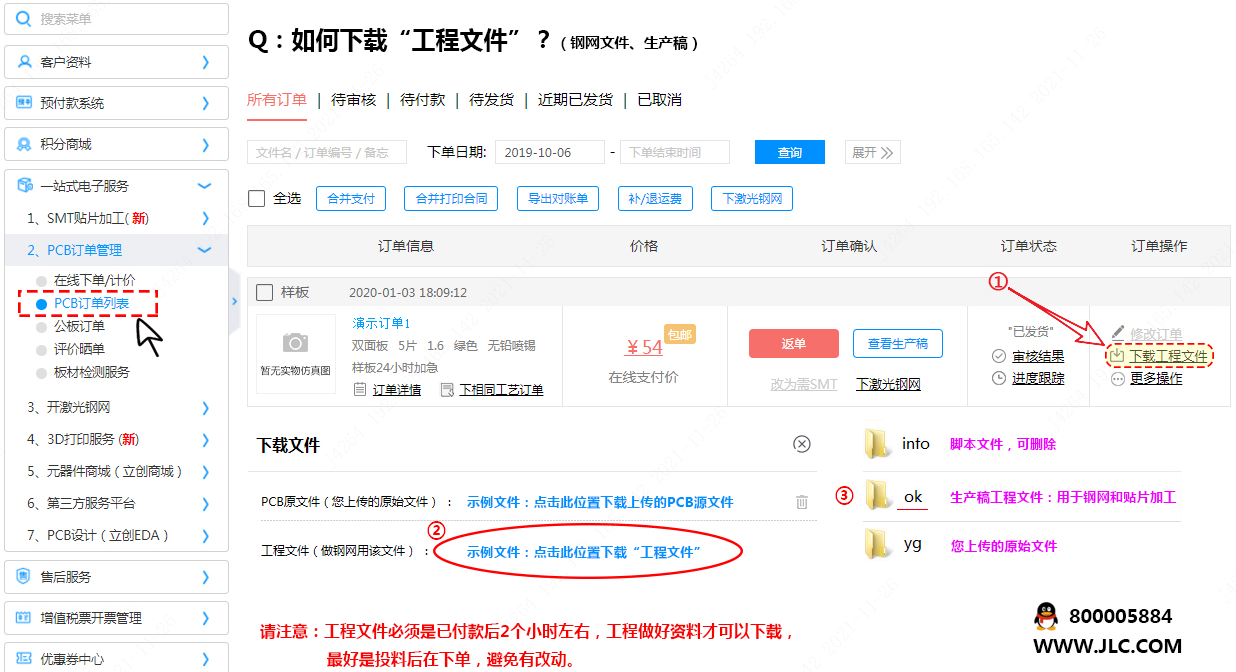The width and height of the screenshot is (1236, 672).
Task: Click the blue 查询 button
Action: [789, 152]
